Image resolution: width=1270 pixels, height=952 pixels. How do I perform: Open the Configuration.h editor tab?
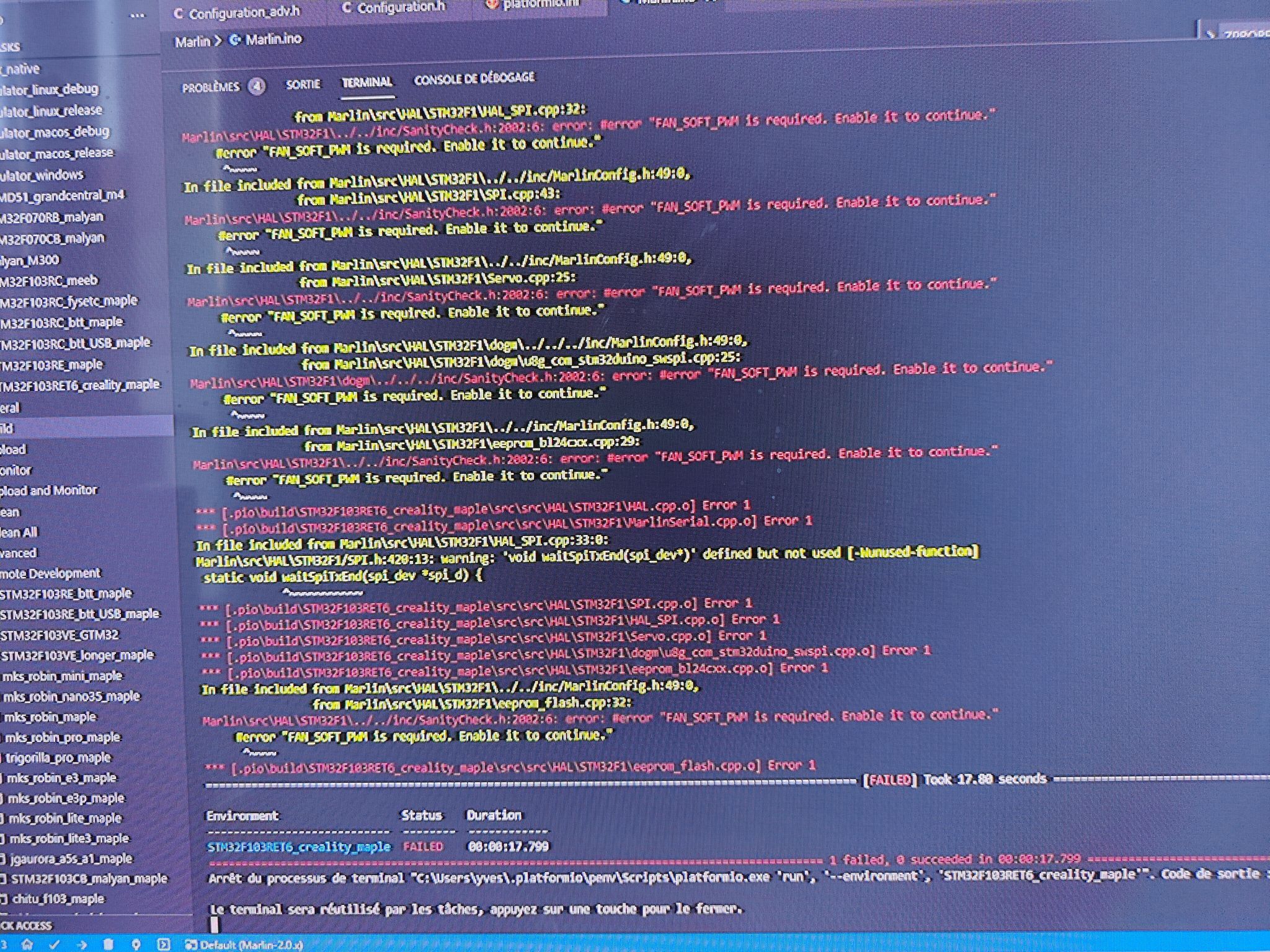point(394,7)
